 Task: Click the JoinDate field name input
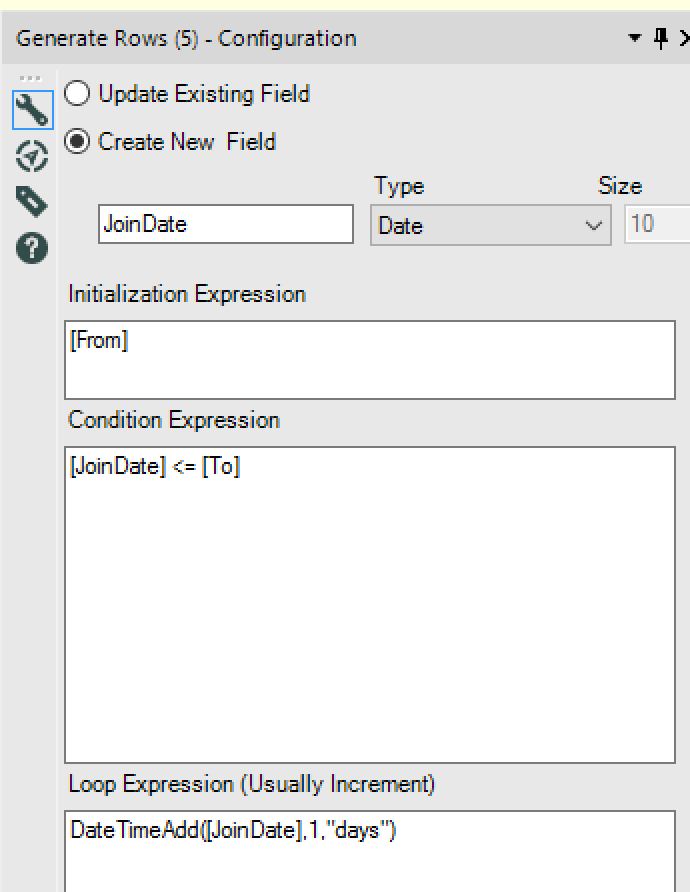coord(226,224)
